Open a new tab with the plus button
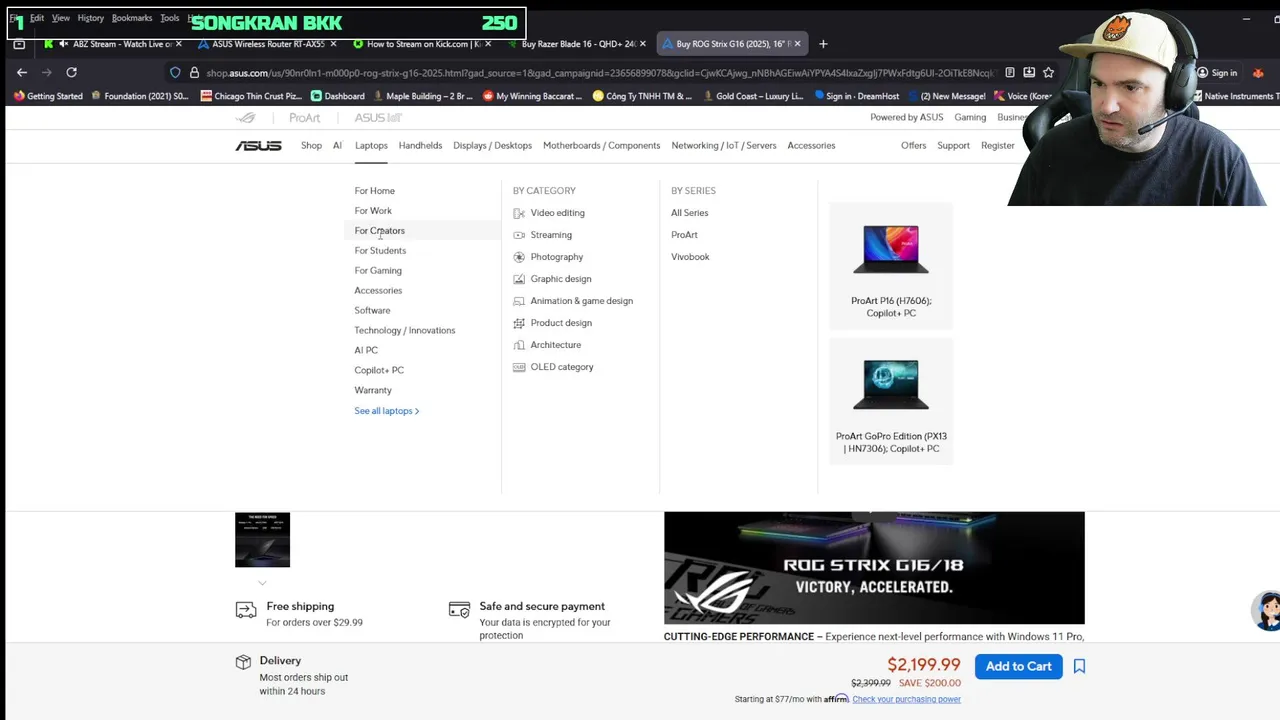 point(823,44)
